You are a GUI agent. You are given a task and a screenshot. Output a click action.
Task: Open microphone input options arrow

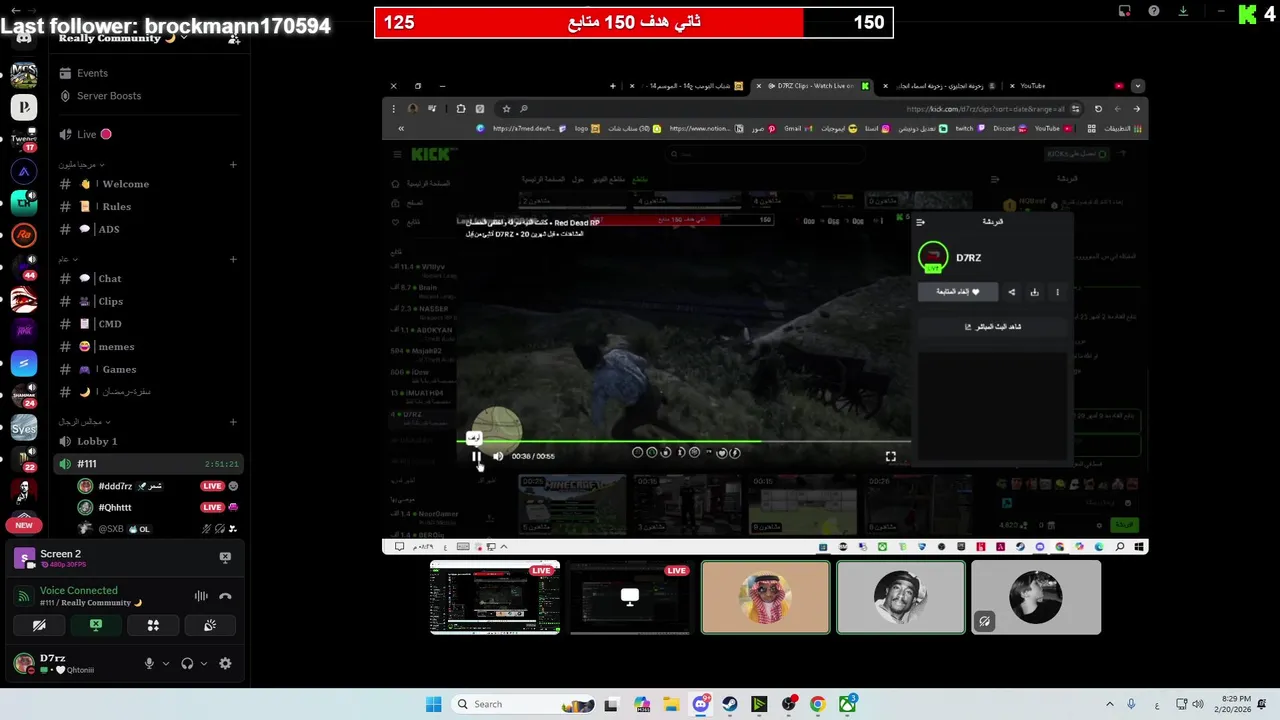tap(166, 663)
